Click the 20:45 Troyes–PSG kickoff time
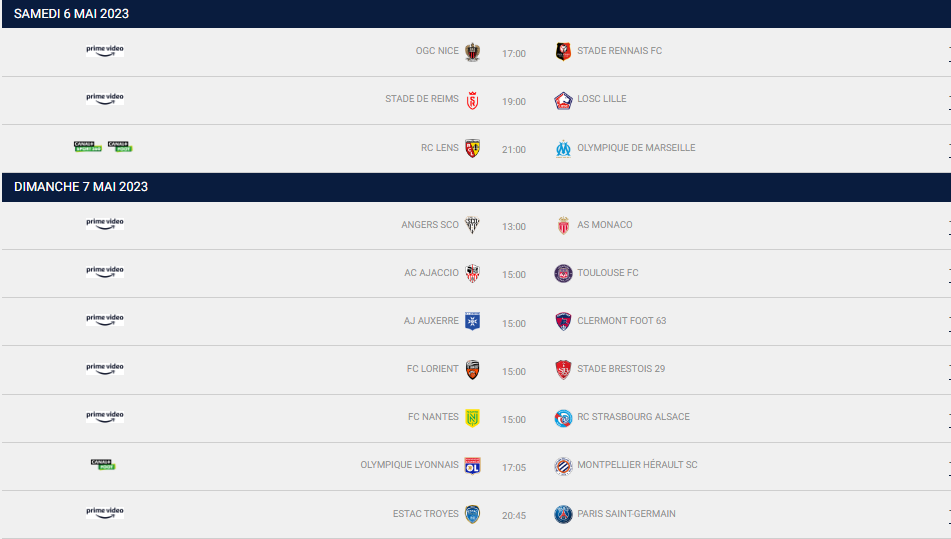Screen dimensions: 951x539 tap(514, 516)
